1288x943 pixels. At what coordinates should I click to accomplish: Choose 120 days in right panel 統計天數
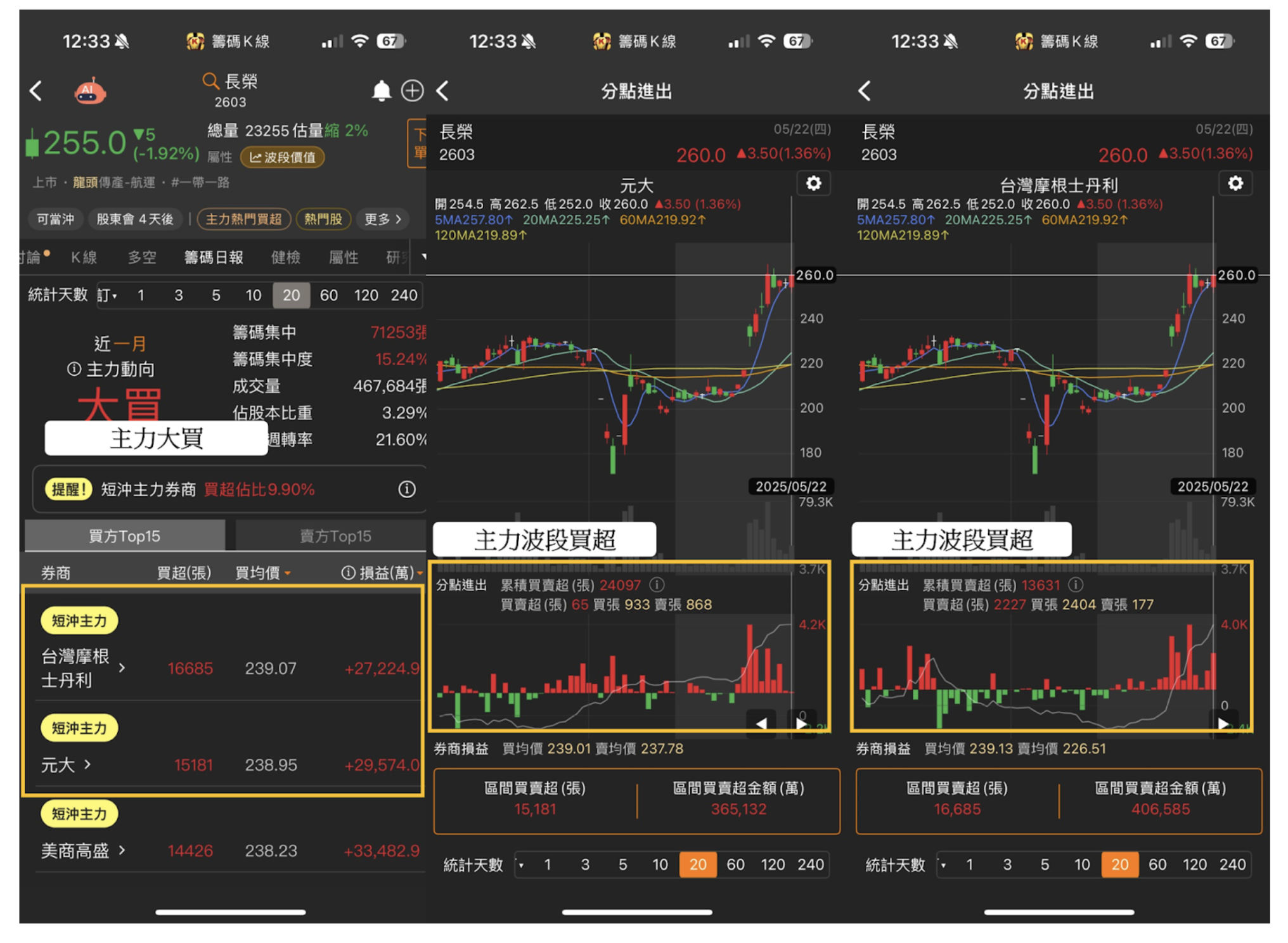coord(1194,864)
